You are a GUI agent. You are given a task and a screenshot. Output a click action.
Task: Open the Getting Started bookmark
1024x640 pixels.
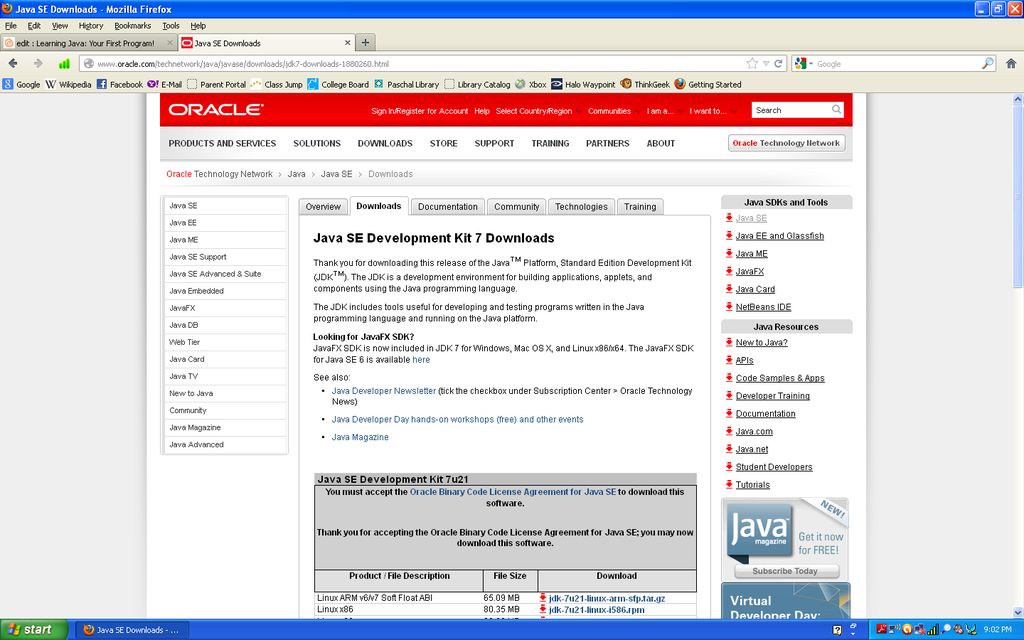(708, 84)
